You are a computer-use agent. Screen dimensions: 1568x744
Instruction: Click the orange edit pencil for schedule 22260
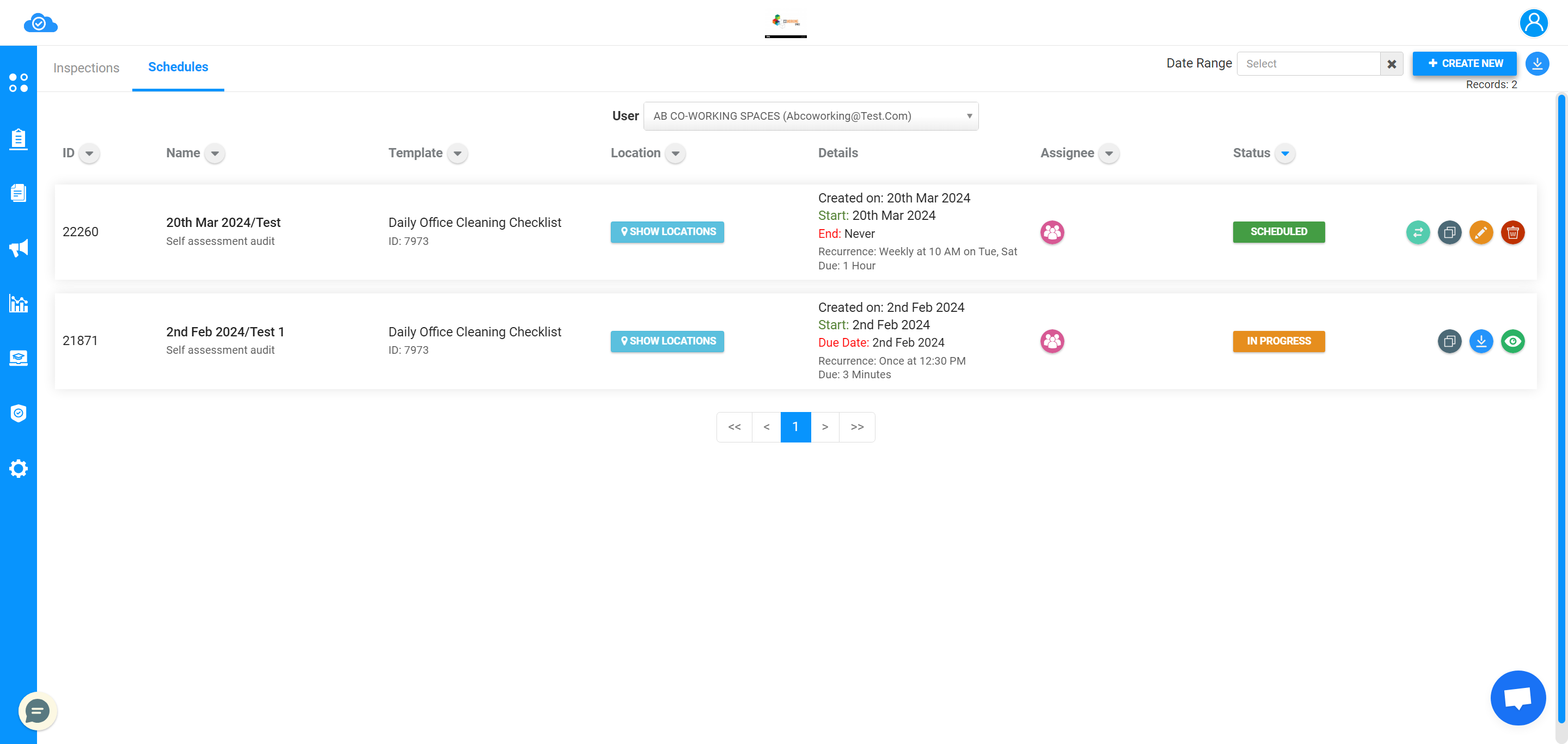coord(1481,232)
